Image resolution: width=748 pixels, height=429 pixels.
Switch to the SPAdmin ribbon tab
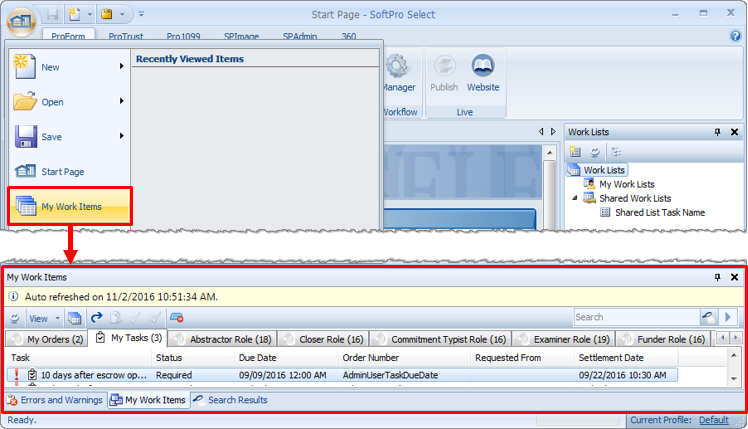(x=300, y=36)
